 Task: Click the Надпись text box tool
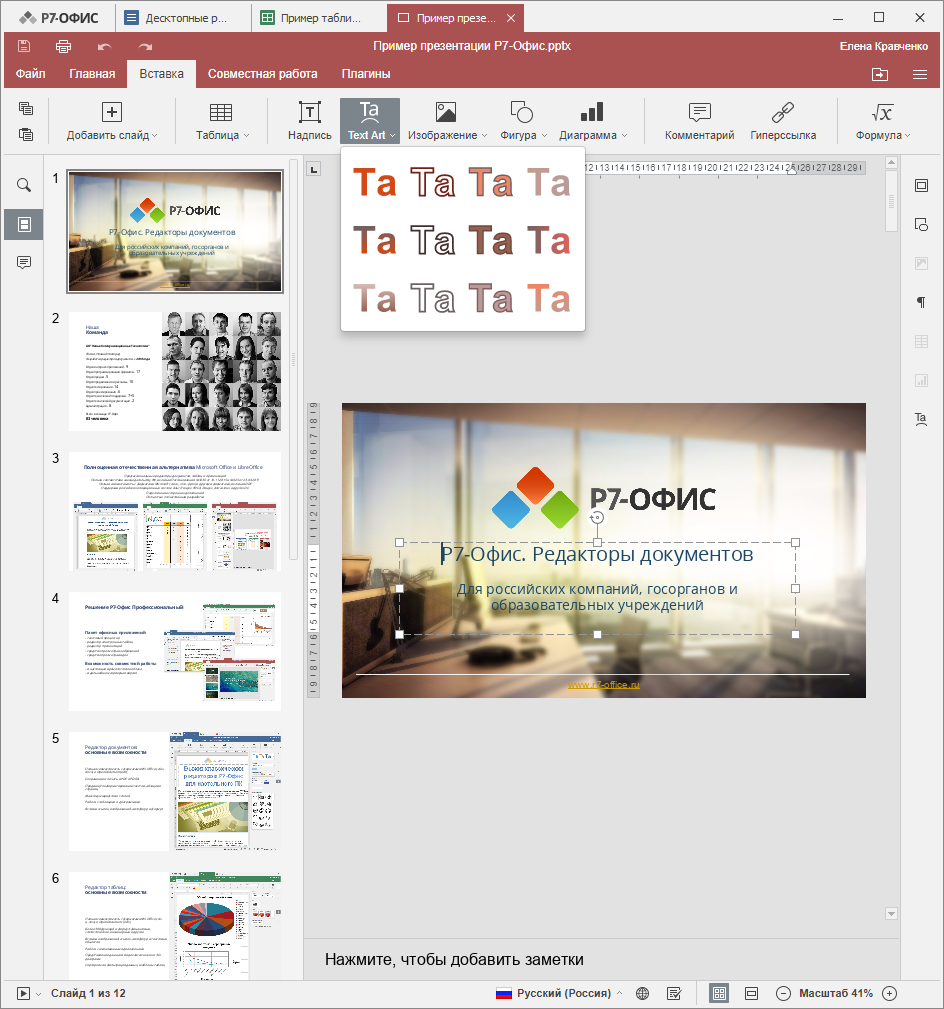310,120
